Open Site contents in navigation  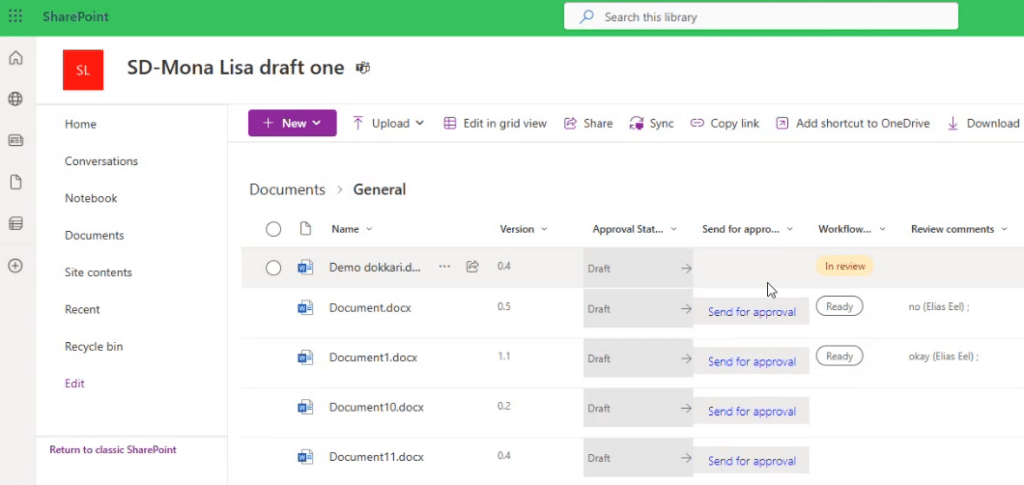(x=98, y=272)
